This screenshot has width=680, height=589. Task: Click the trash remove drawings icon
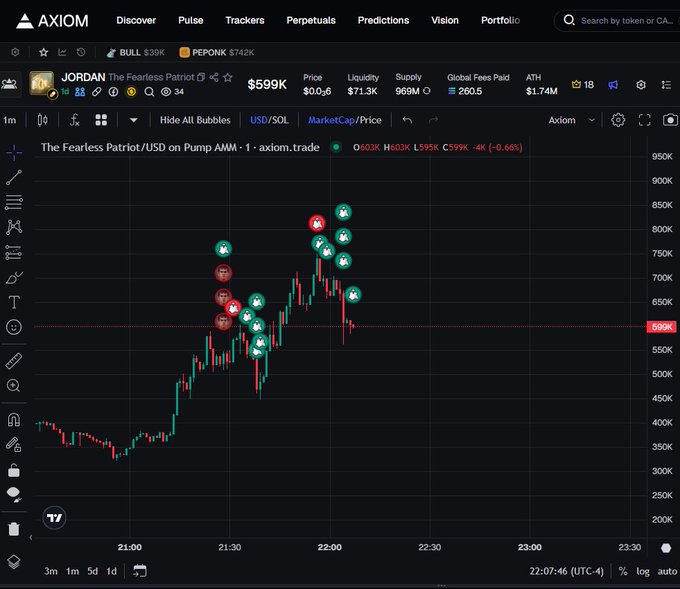pyautogui.click(x=14, y=529)
